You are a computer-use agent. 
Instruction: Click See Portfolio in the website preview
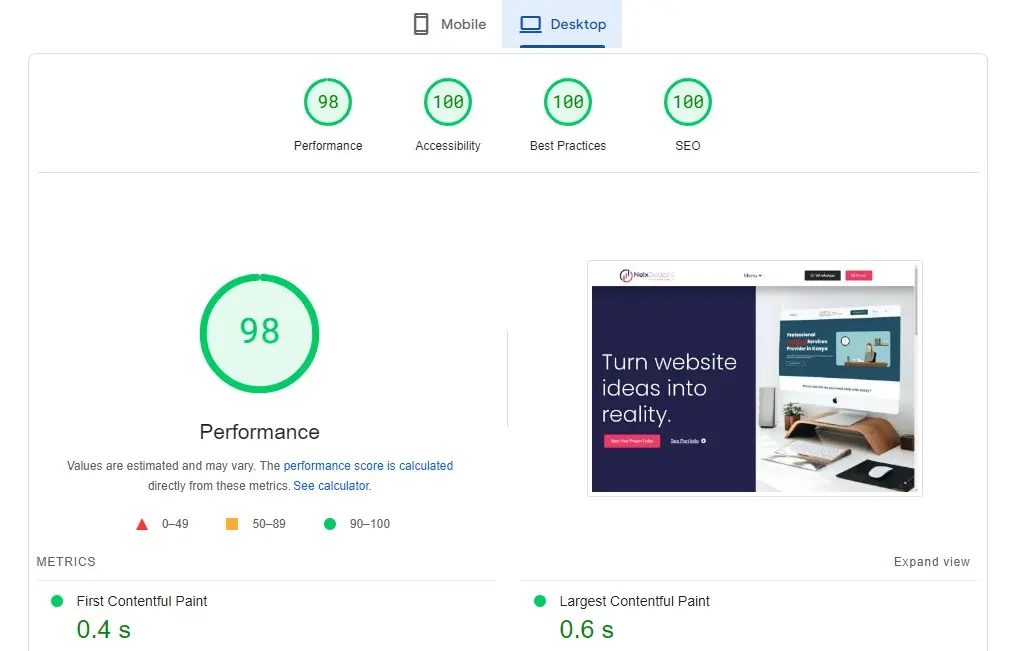click(686, 441)
